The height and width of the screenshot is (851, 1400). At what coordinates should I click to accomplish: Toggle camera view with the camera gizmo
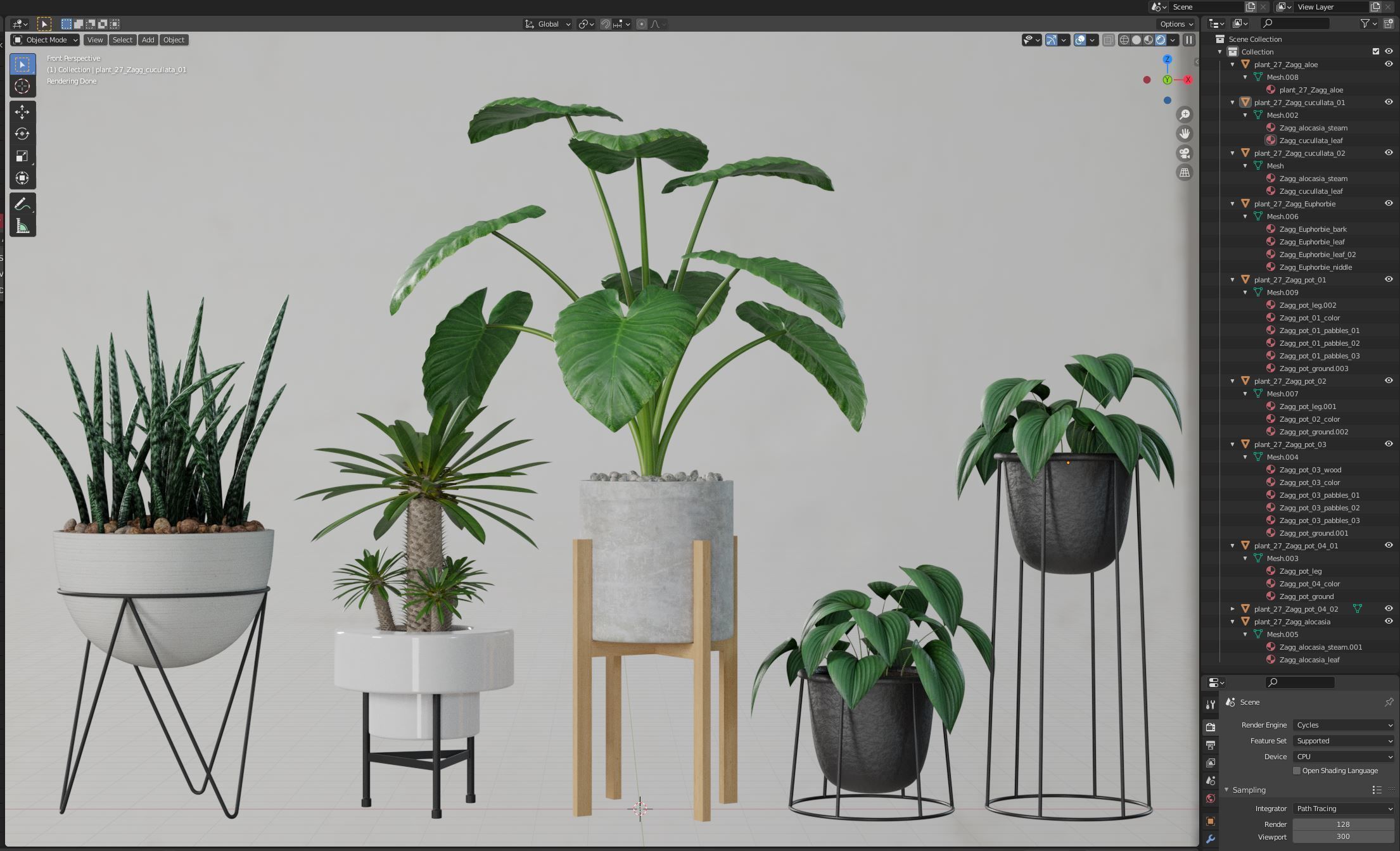coord(1184,153)
